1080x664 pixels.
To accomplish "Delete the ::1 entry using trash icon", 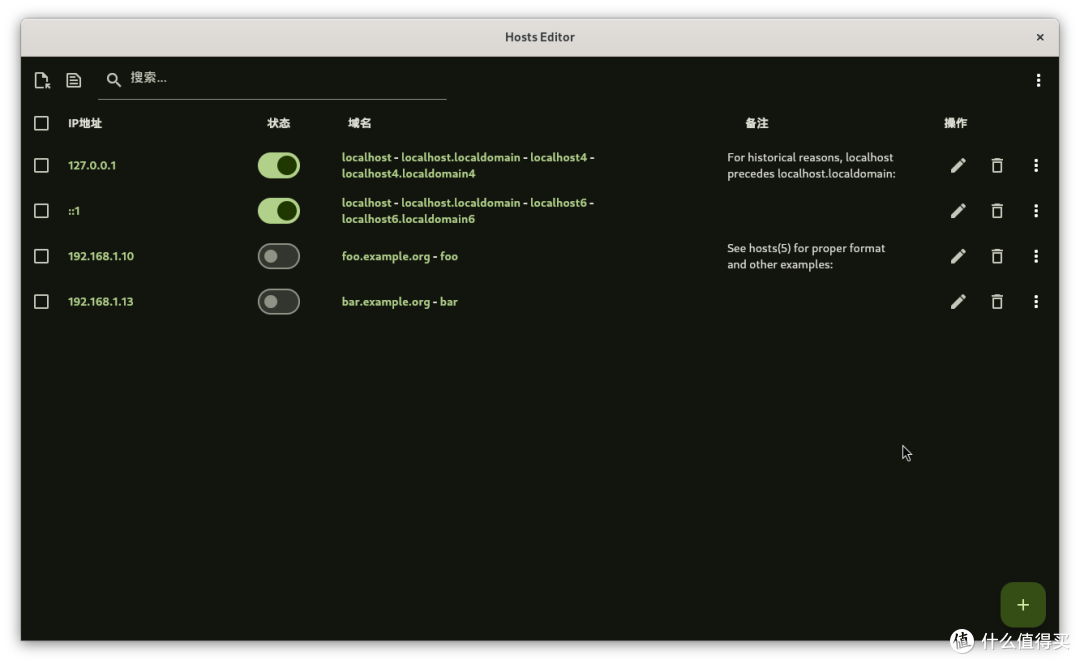I will [x=997, y=211].
